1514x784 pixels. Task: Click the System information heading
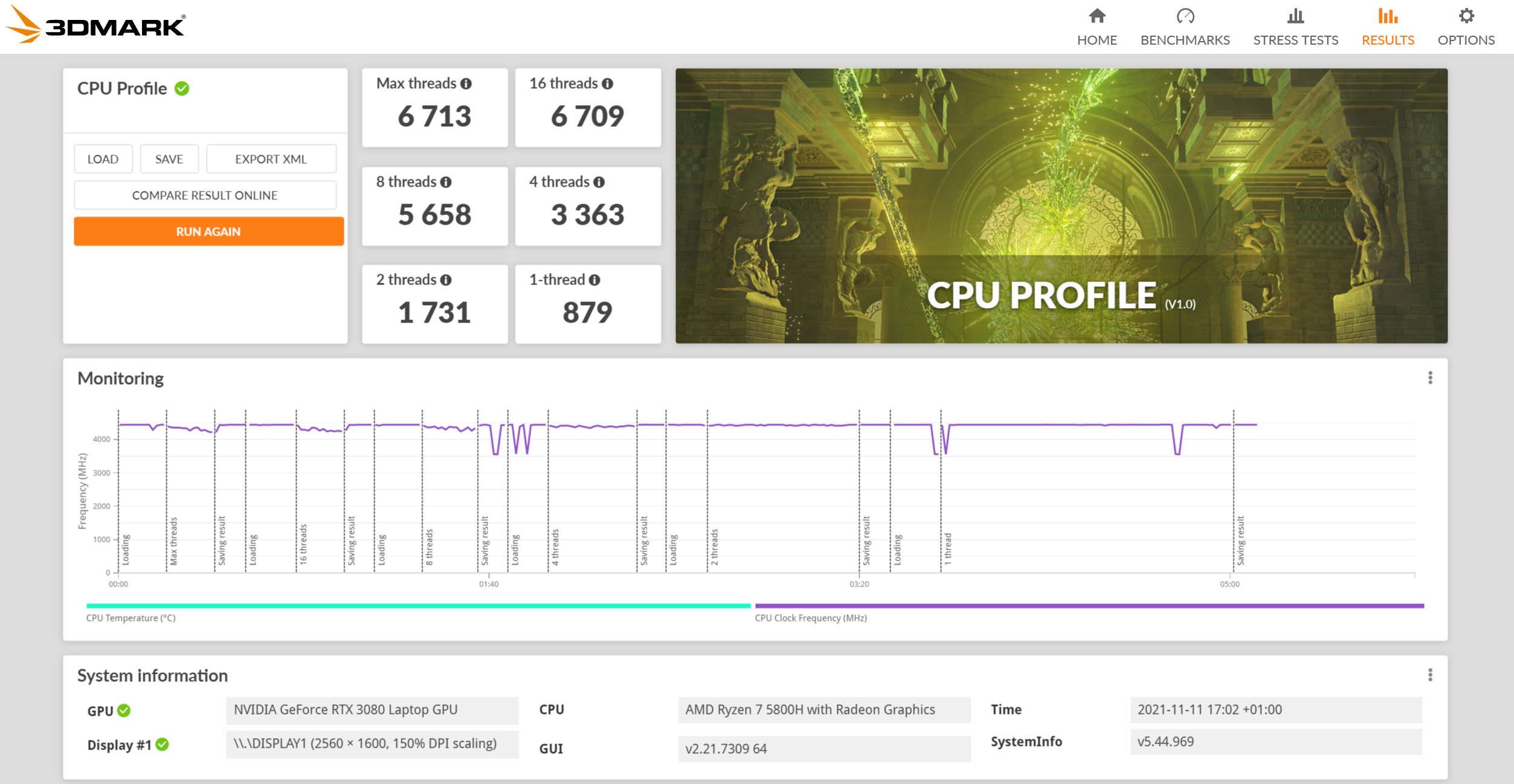(152, 676)
